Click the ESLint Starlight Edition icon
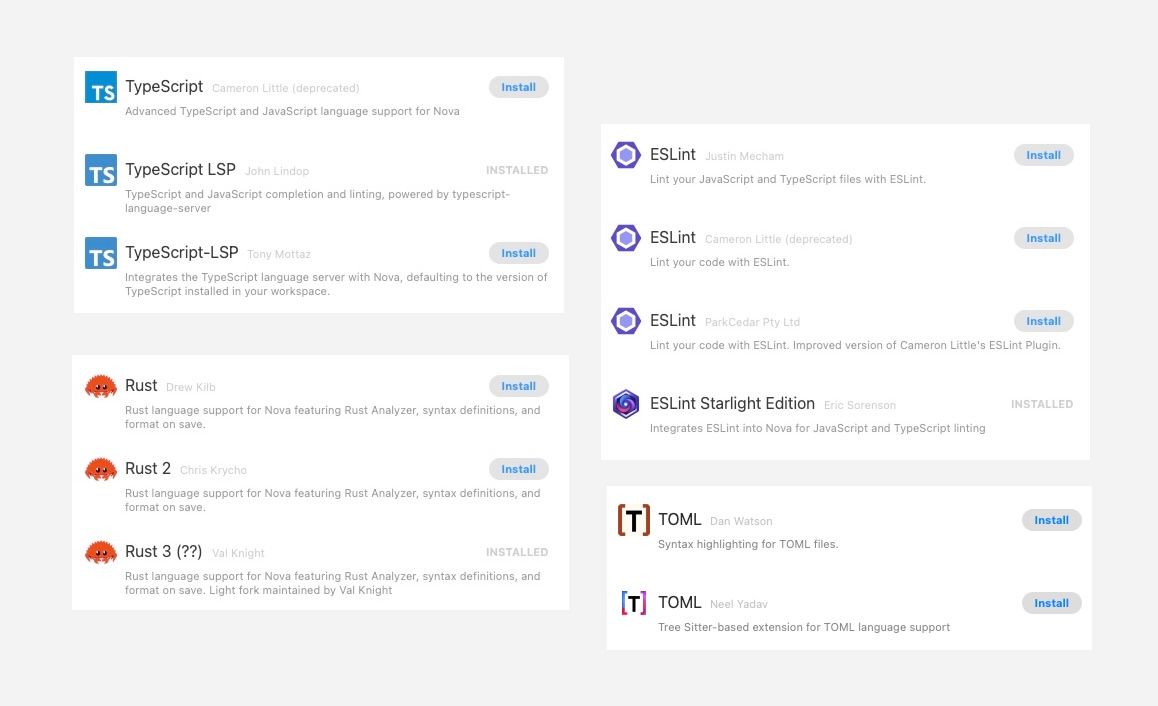1158x706 pixels. (626, 405)
